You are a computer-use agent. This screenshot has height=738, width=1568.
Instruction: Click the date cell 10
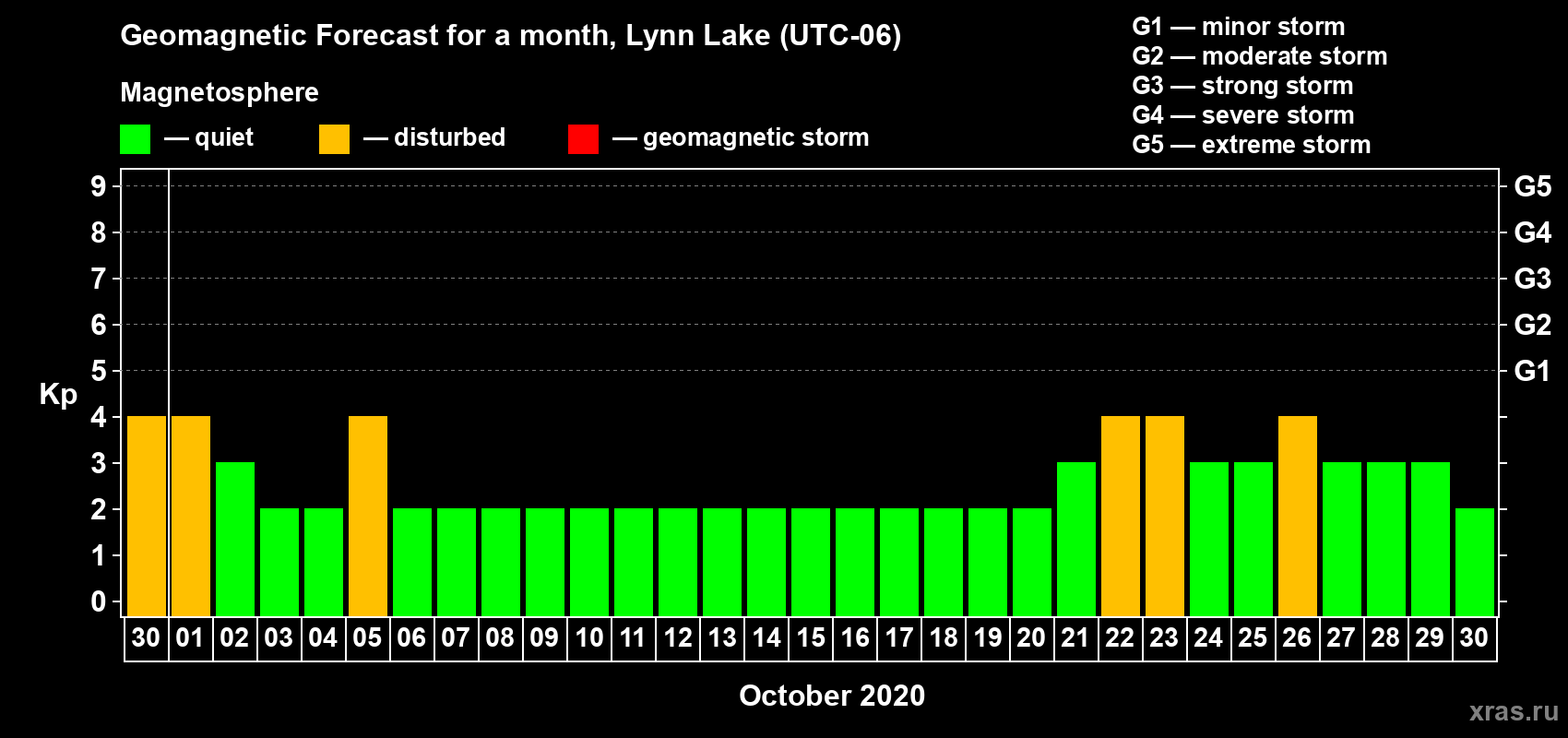[589, 638]
